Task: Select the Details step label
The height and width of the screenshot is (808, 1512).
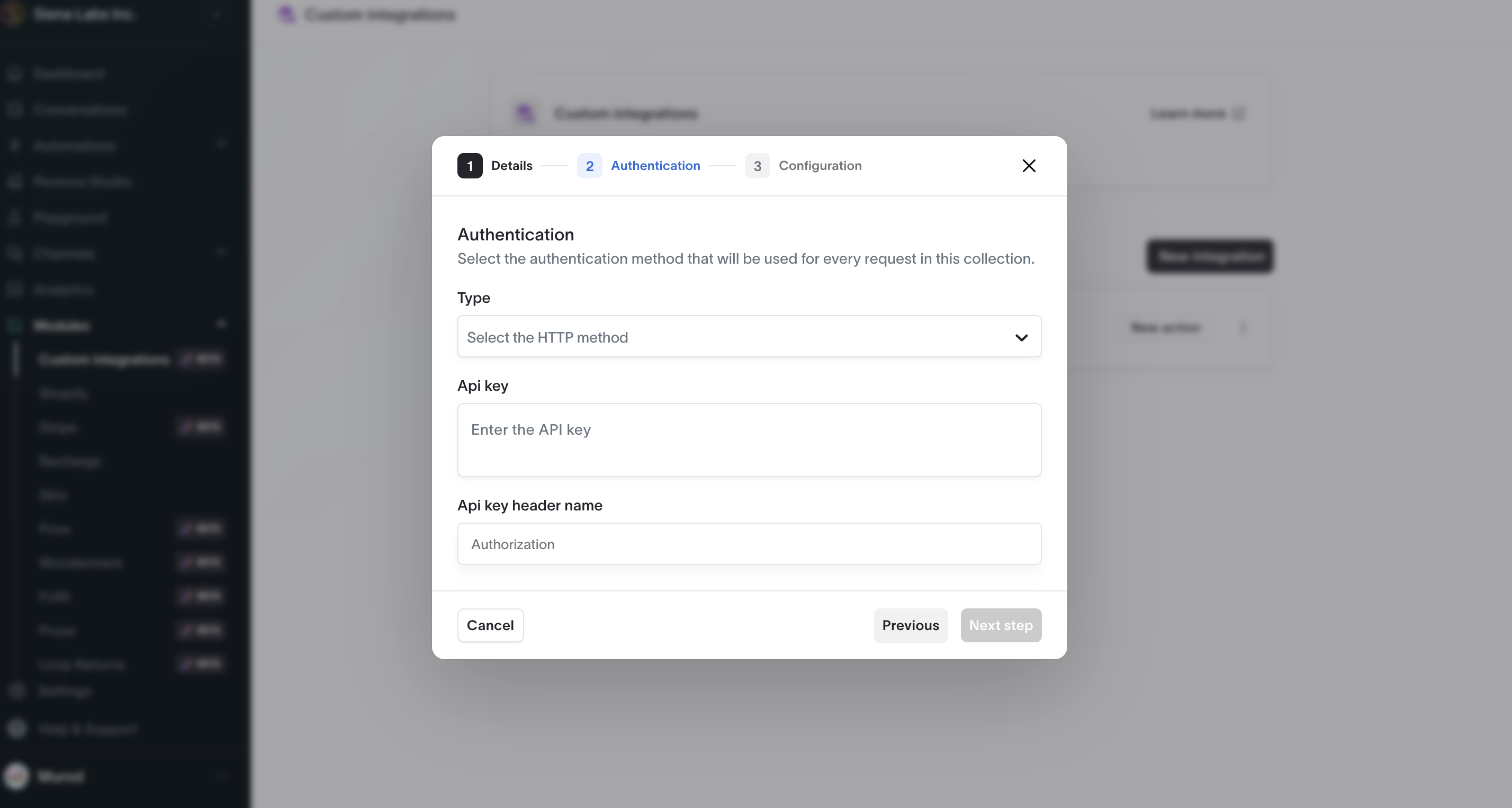Action: [512, 166]
